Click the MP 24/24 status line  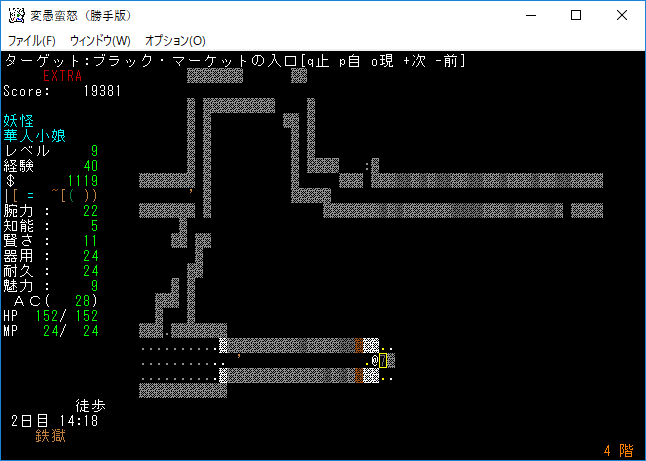[x=50, y=331]
